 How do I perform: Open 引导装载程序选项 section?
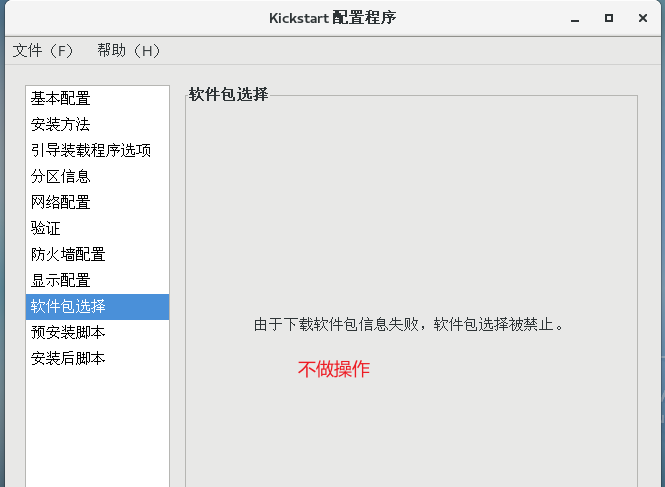(x=98, y=150)
